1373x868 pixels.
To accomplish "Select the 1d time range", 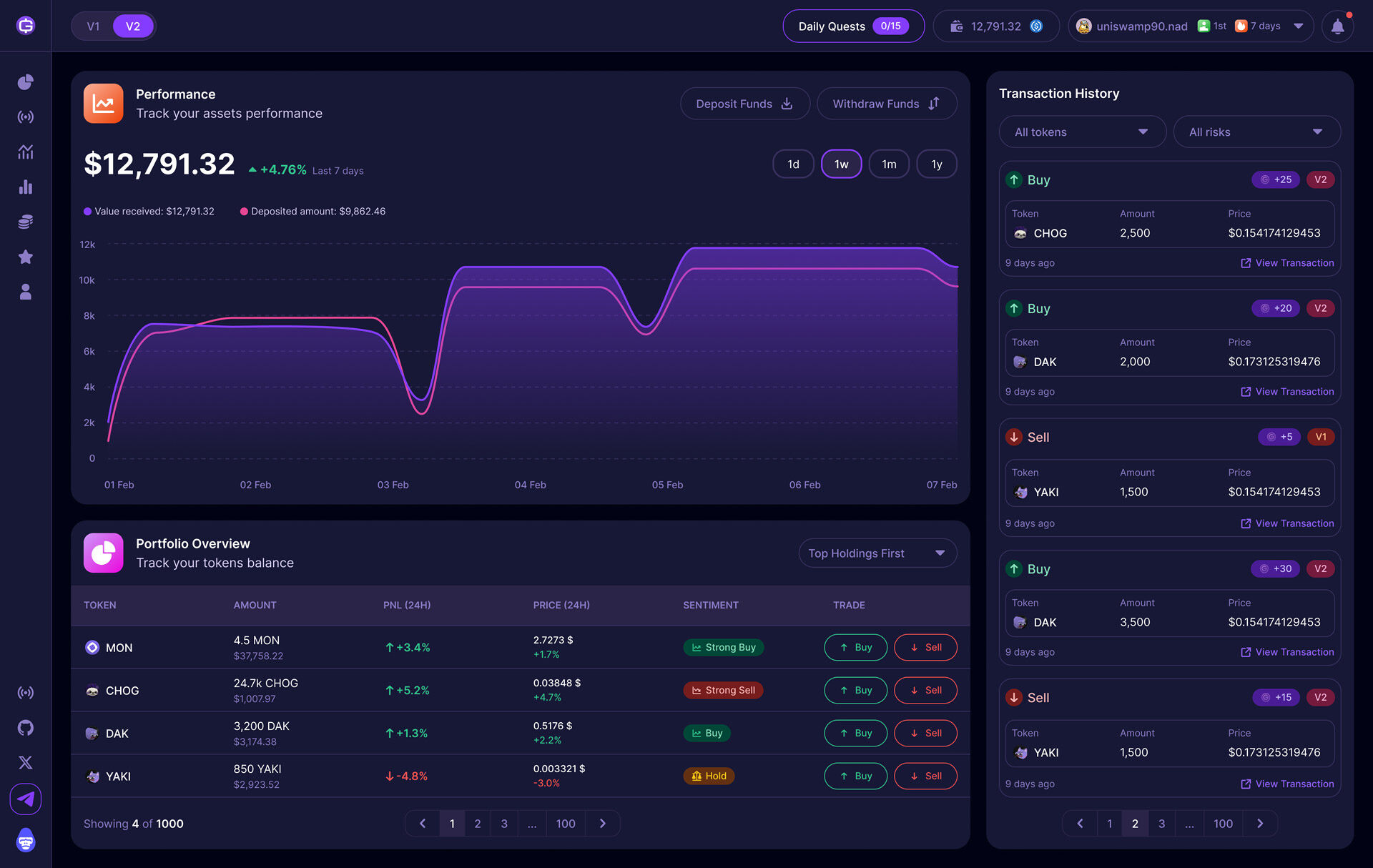I will click(793, 164).
